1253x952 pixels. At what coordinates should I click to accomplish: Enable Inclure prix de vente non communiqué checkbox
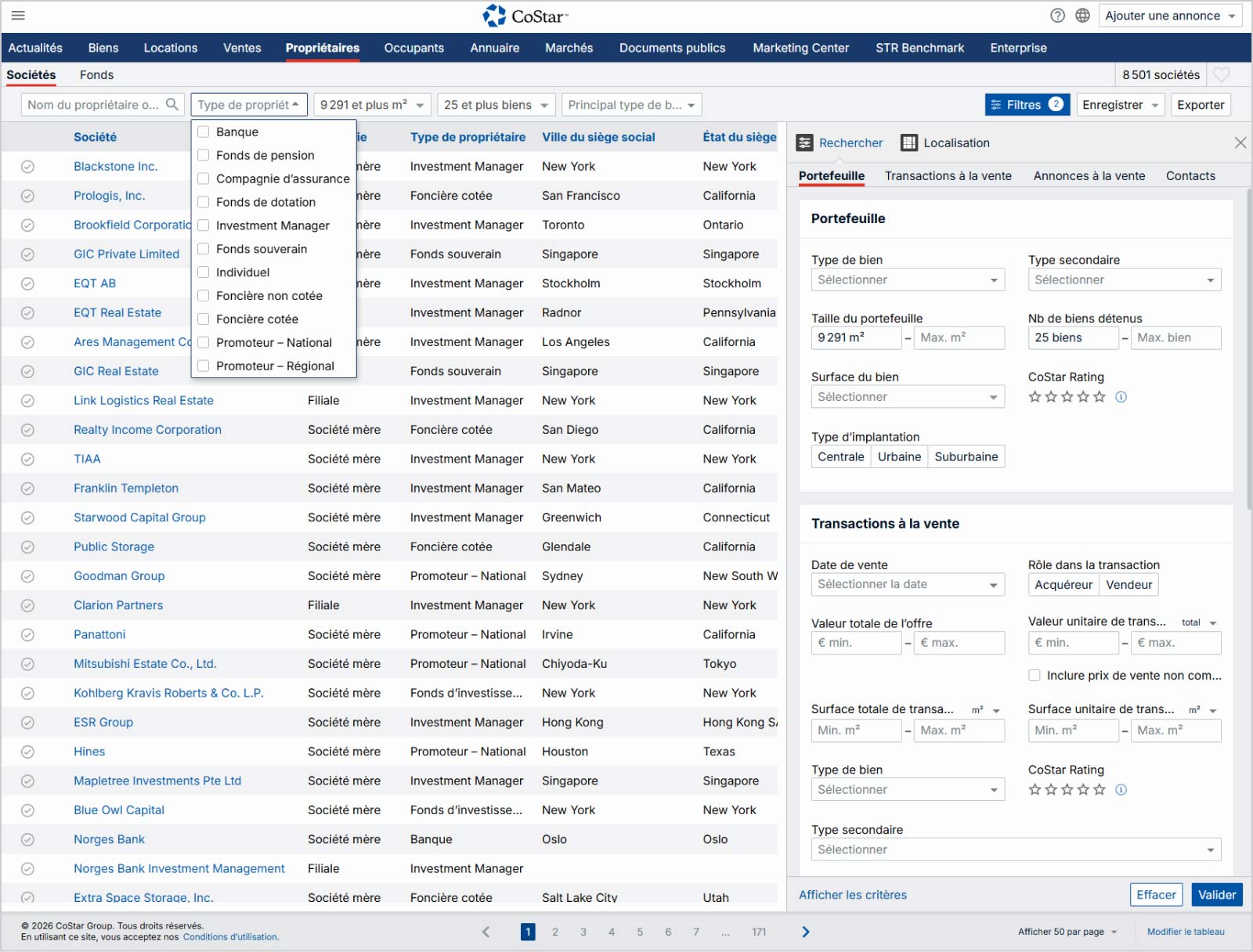1035,675
